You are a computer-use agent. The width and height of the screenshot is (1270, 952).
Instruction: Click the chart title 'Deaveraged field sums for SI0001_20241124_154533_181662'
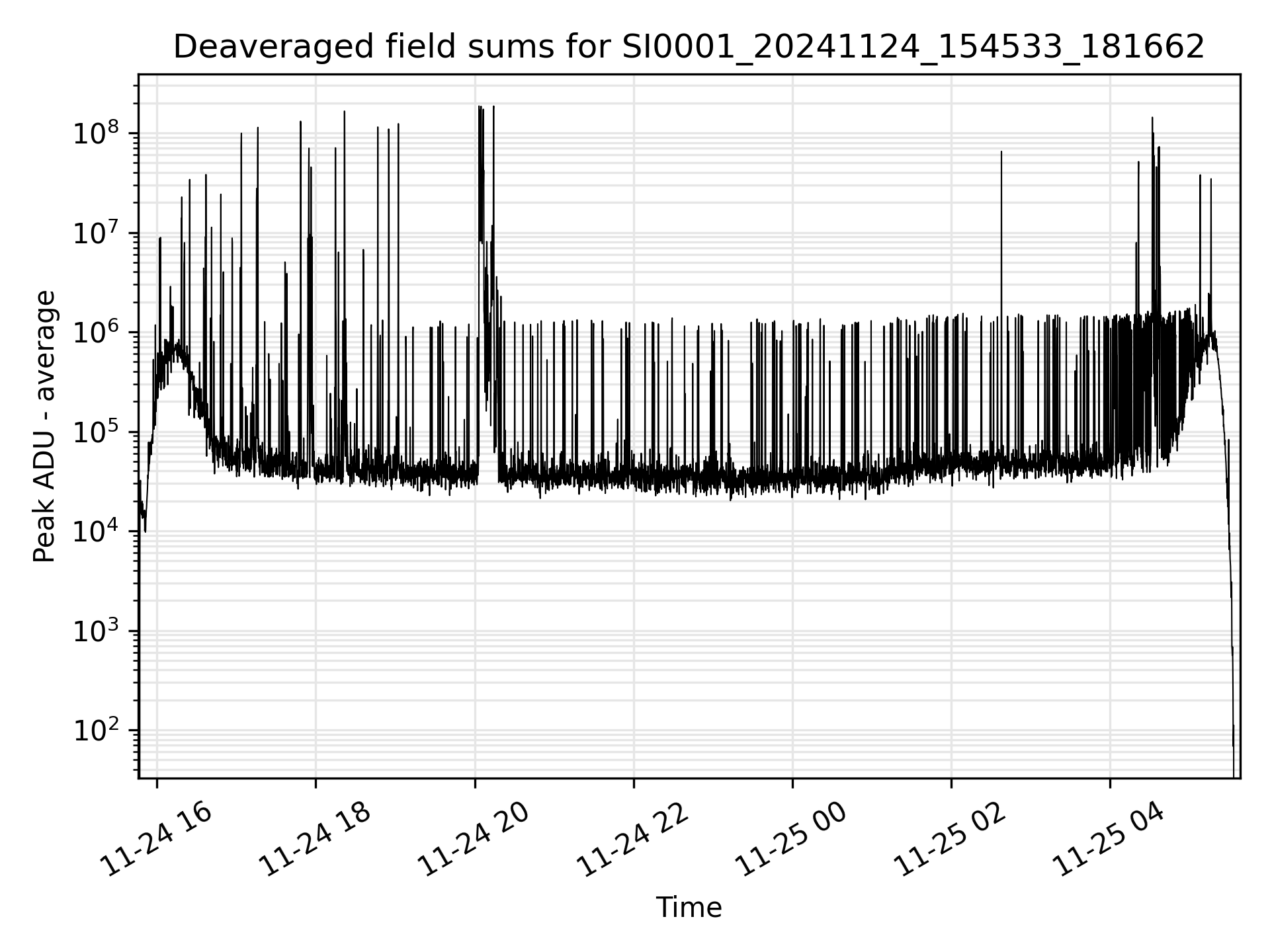pyautogui.click(x=689, y=48)
